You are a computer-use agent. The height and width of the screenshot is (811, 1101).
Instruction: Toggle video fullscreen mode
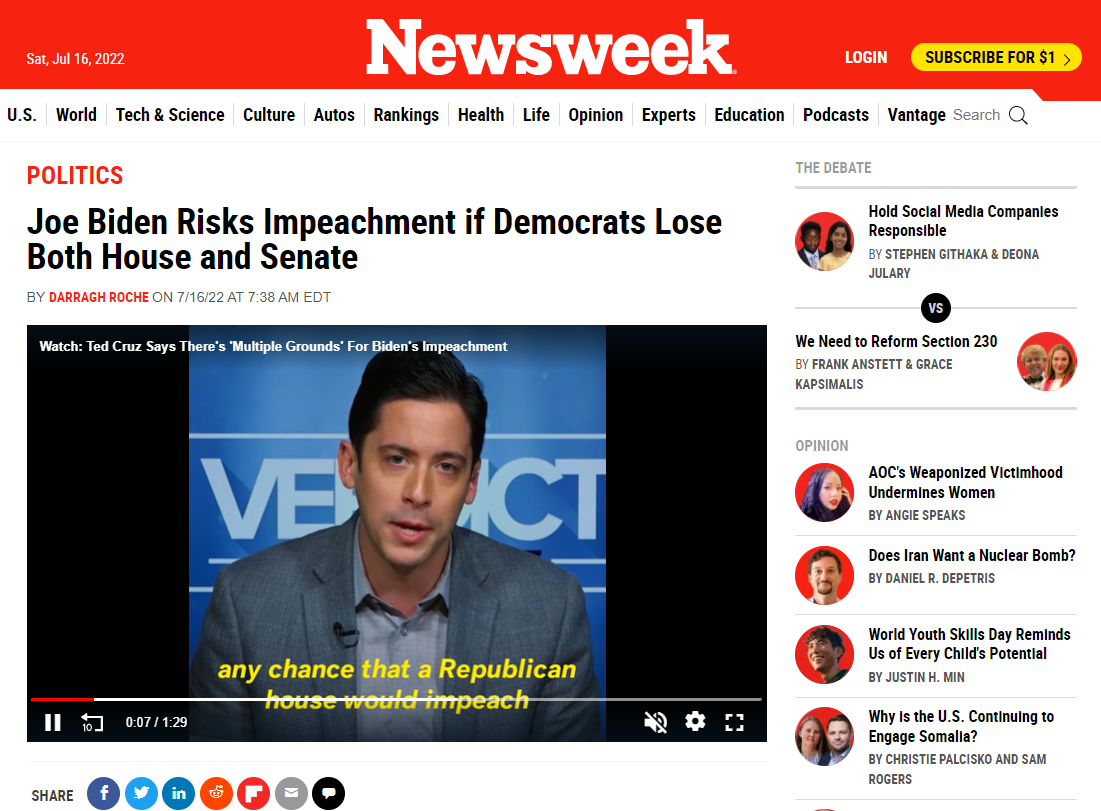734,722
